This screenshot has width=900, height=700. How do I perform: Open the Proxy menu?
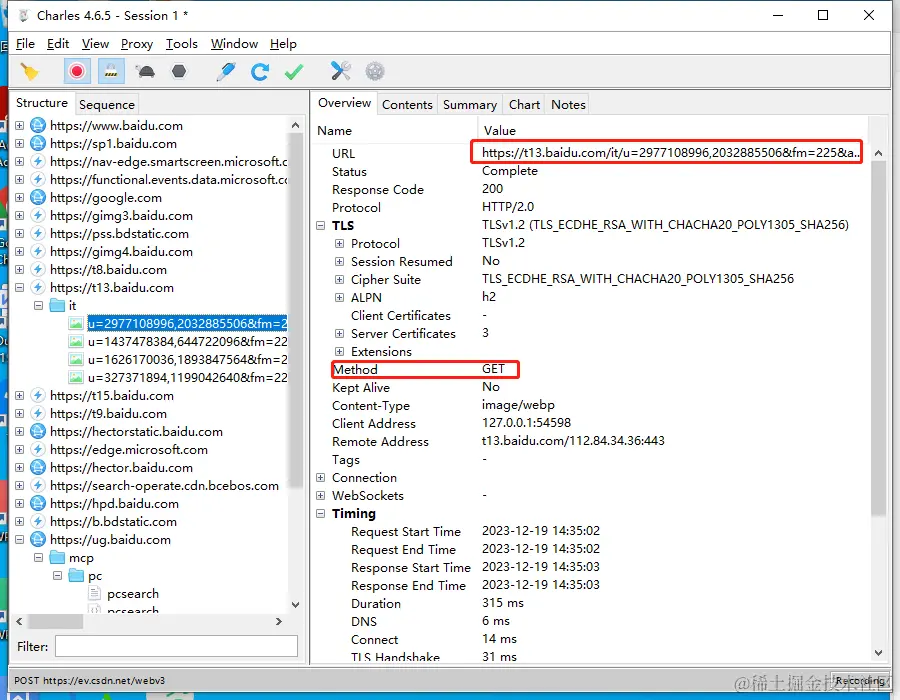pos(137,44)
